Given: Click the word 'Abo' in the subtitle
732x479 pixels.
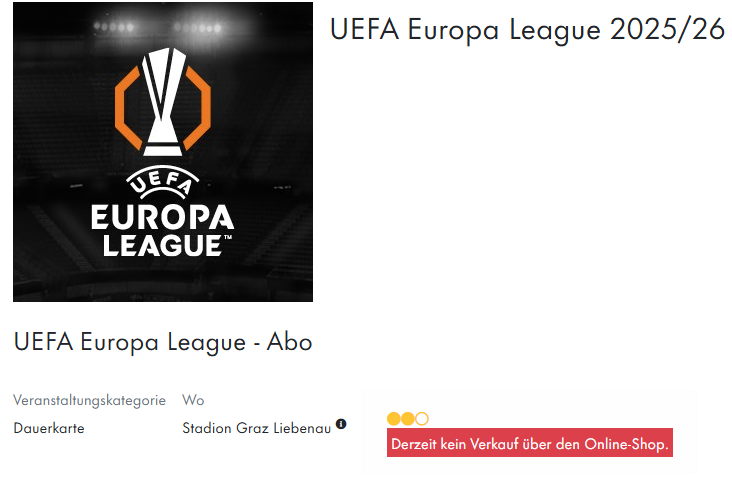Looking at the screenshot, I should [289, 342].
